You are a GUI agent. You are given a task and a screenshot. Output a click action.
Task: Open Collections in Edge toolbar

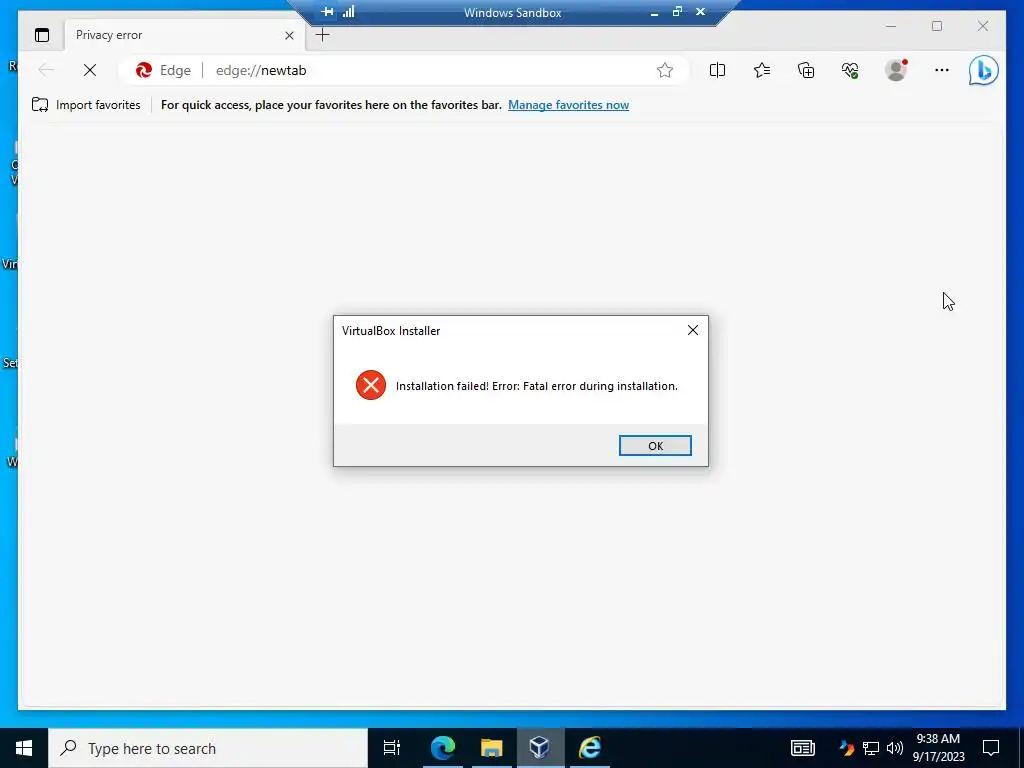806,70
